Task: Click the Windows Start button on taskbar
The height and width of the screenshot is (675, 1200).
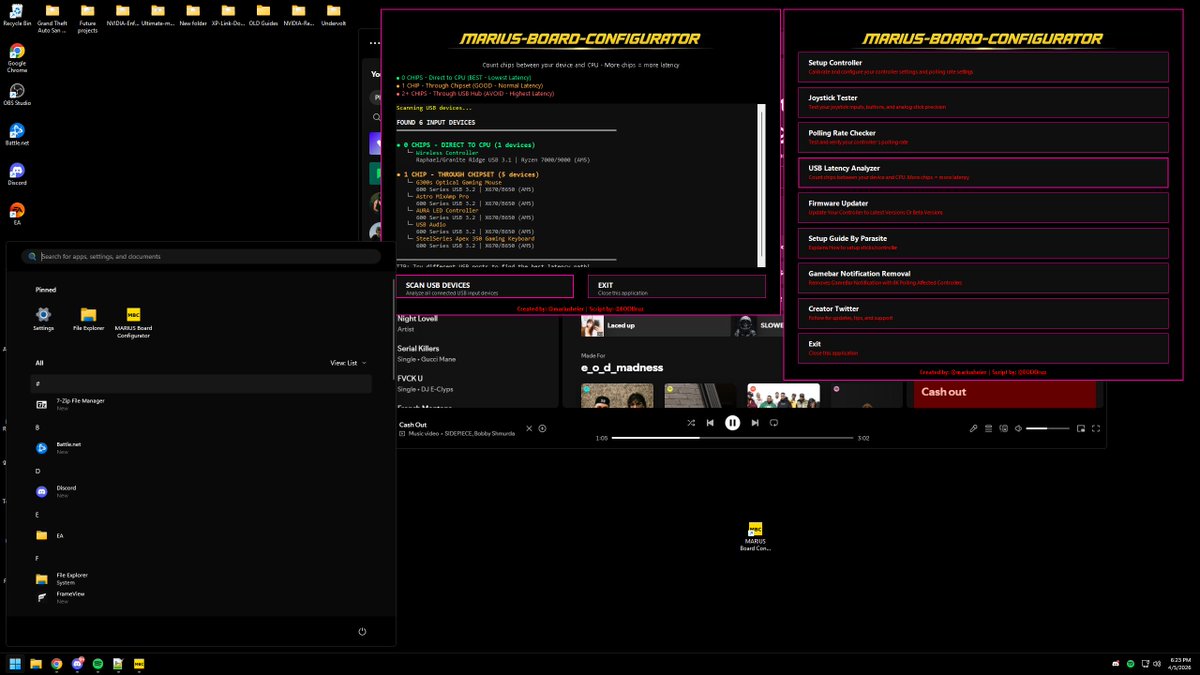Action: pyautogui.click(x=15, y=663)
